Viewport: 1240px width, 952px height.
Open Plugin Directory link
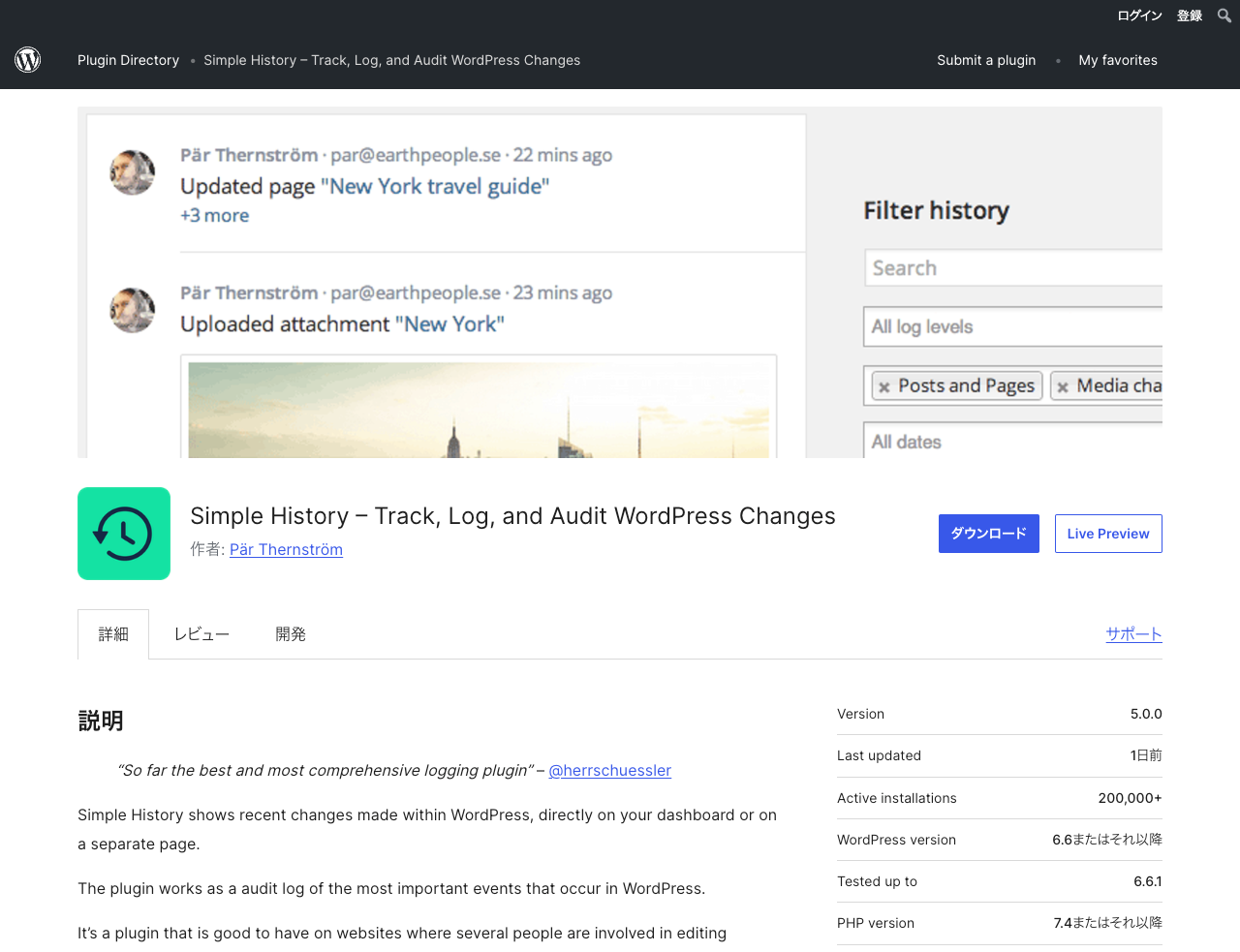point(128,60)
